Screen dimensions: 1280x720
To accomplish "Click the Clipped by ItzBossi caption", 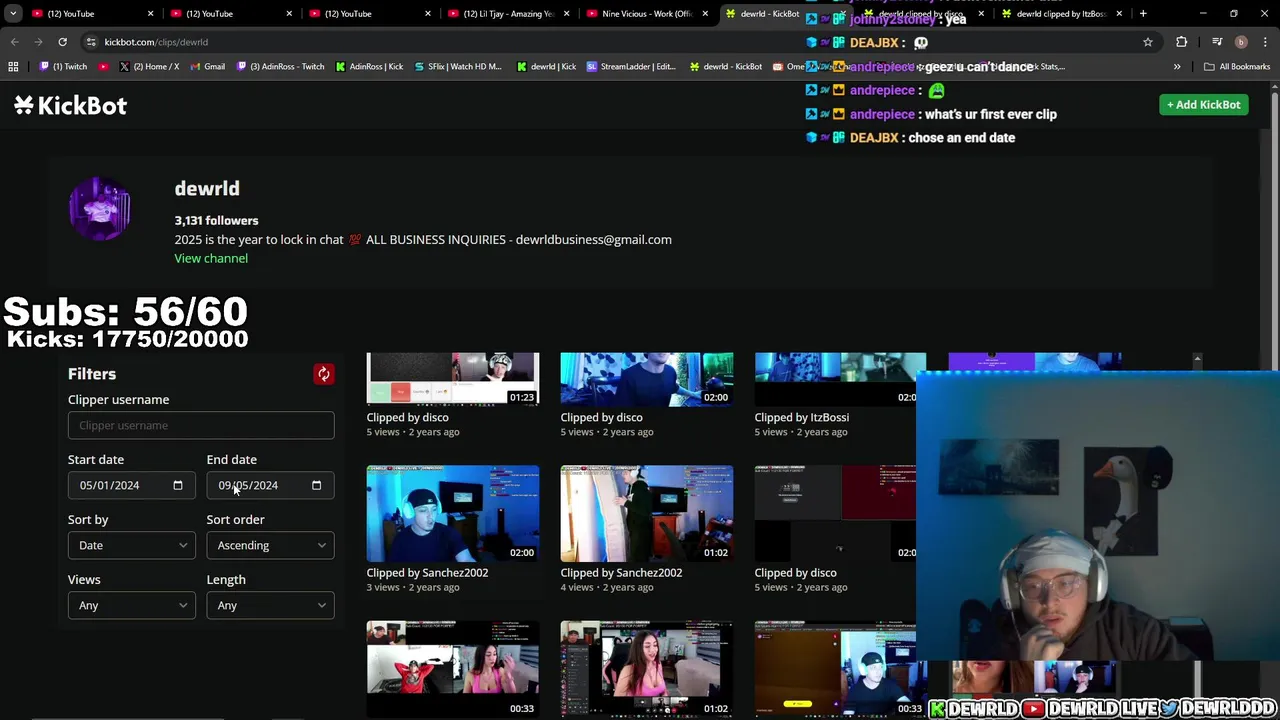I will coord(801,417).
